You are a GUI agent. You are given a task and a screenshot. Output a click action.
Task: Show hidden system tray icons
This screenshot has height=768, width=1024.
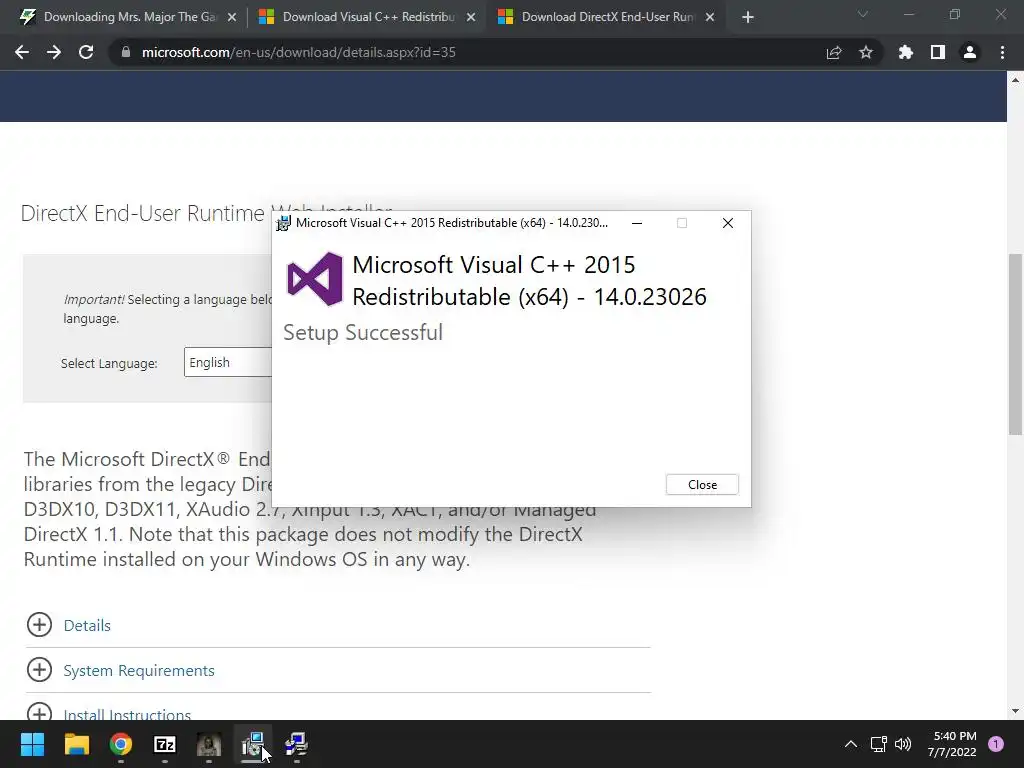coord(851,744)
